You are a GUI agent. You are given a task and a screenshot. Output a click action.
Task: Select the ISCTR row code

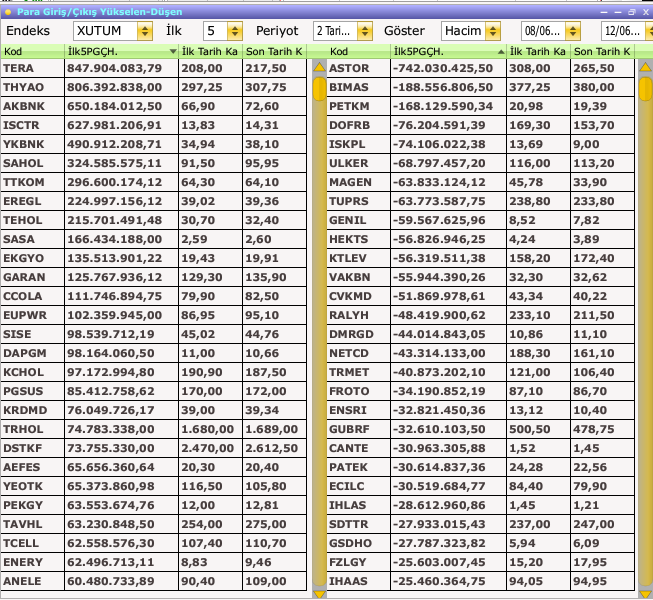click(x=21, y=125)
